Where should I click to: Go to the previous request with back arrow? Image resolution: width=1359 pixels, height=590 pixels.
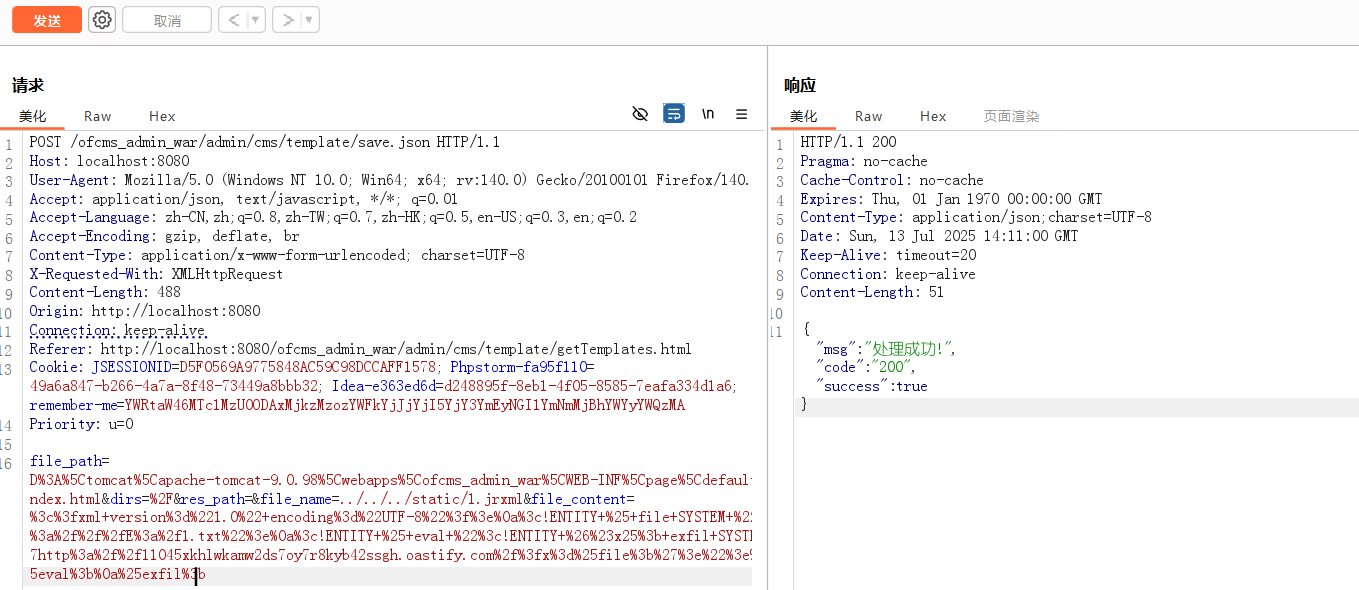click(232, 20)
